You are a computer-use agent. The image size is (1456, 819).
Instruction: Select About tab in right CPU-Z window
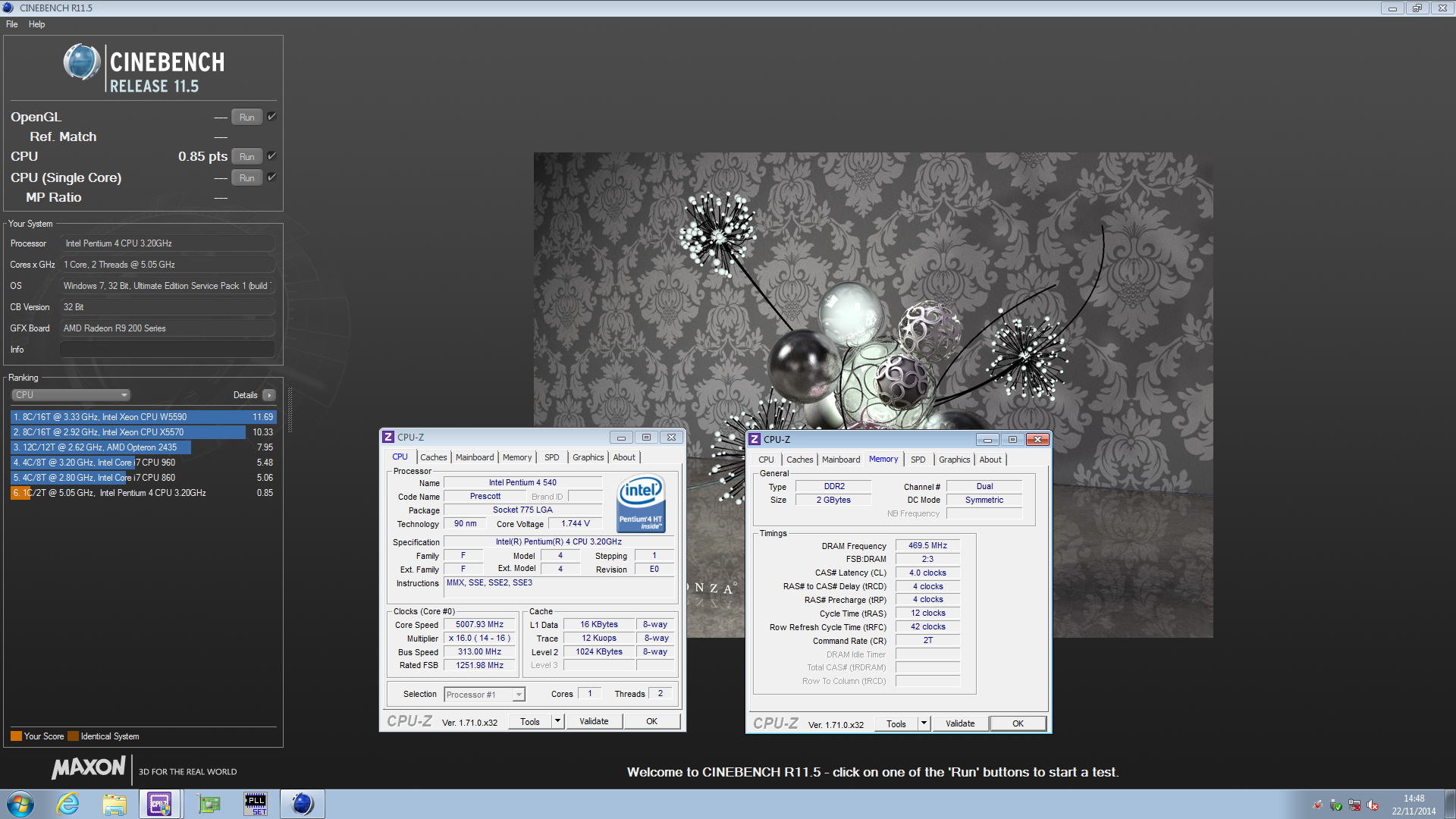(990, 460)
